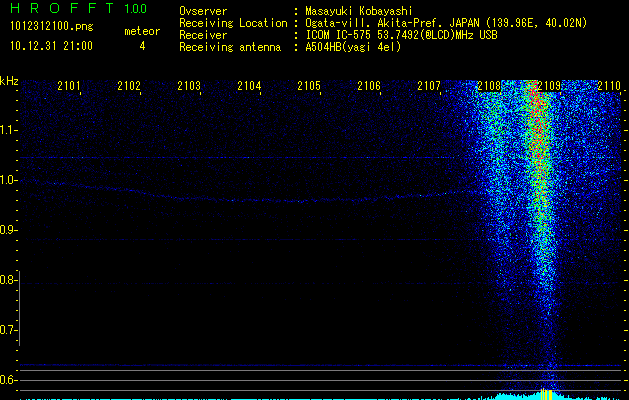Click the 2105 time marker
Image resolution: width=629 pixels, height=400 pixels.
point(309,85)
